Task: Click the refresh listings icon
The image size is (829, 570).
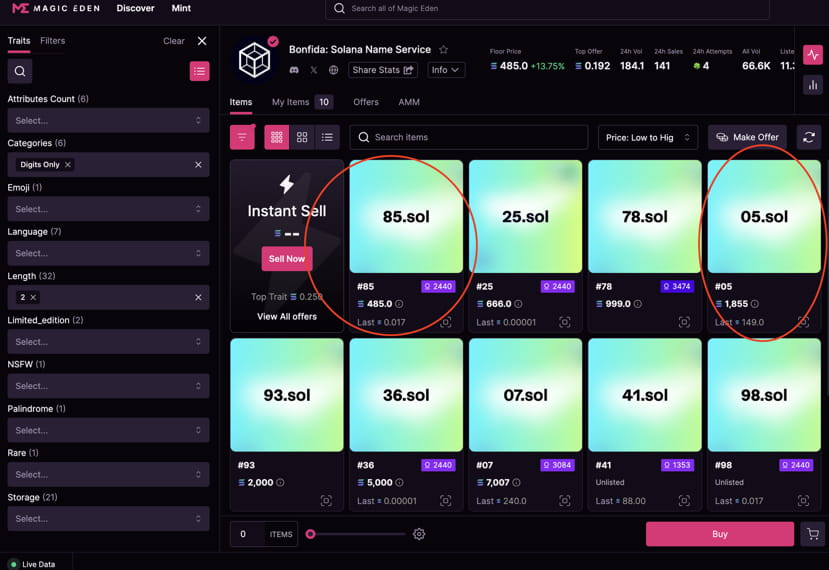Action: (x=808, y=137)
